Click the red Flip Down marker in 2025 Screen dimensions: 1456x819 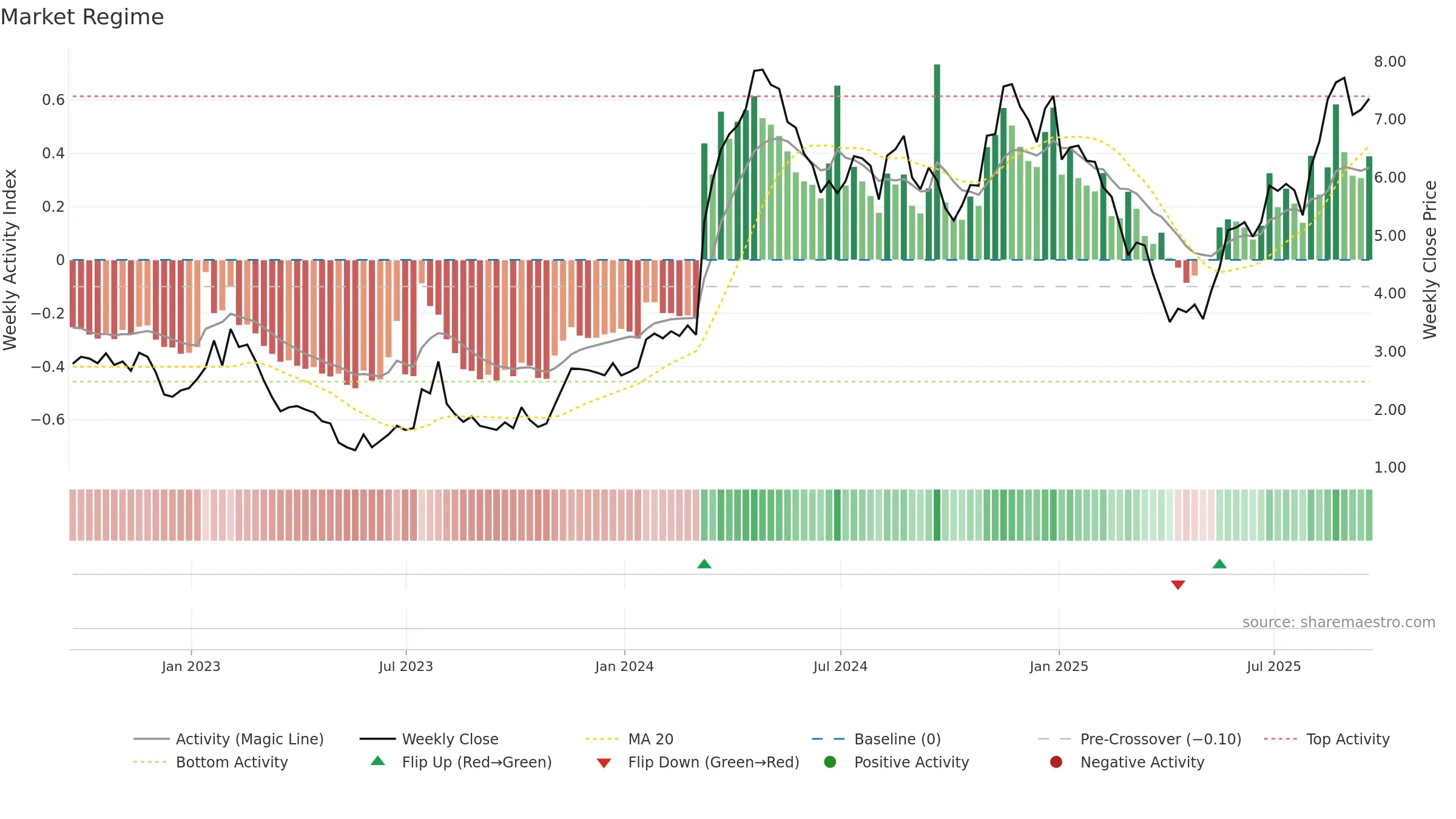pyautogui.click(x=1178, y=585)
